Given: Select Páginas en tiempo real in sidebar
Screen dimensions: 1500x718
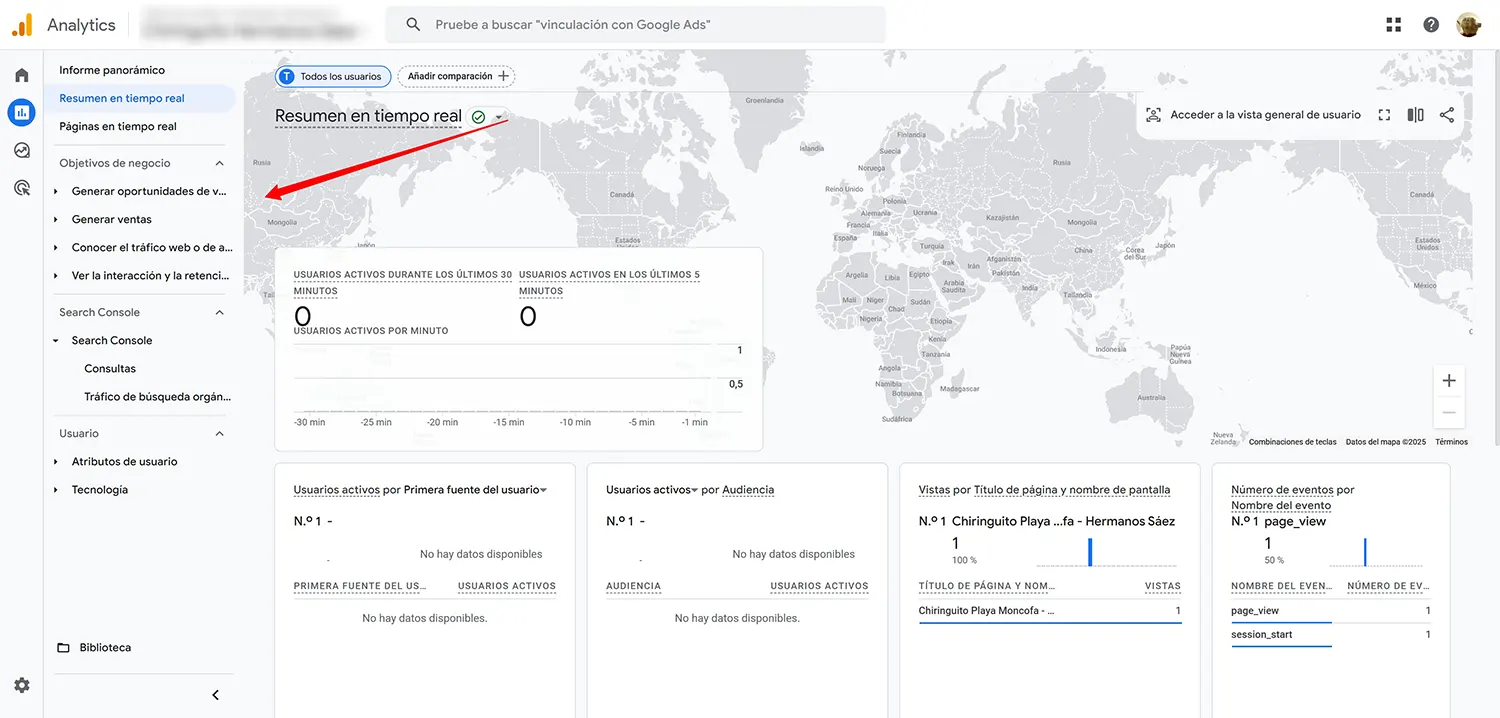Looking at the screenshot, I should tap(124, 126).
